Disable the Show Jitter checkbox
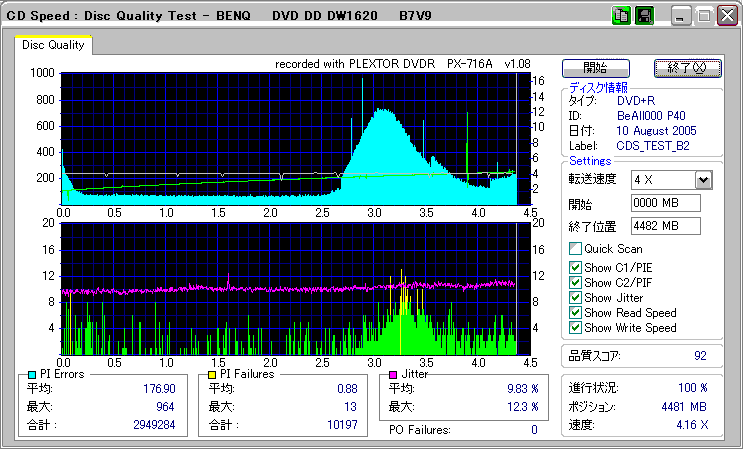 coord(575,297)
